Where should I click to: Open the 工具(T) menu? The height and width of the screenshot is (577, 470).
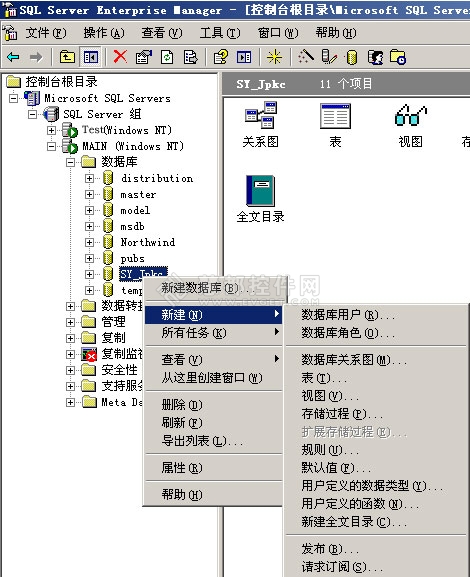220,33
